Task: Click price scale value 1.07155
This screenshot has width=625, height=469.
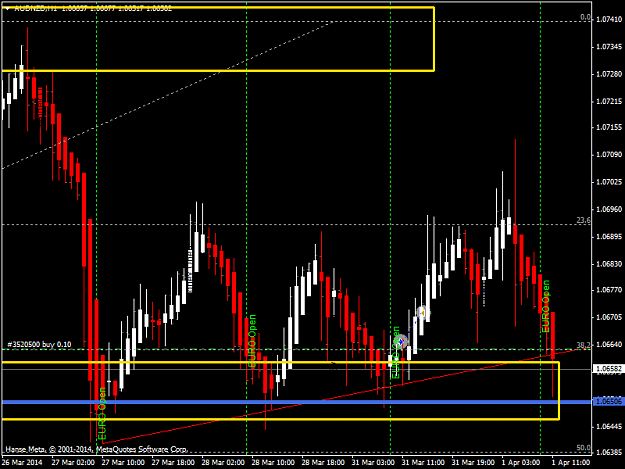Action: click(x=609, y=128)
